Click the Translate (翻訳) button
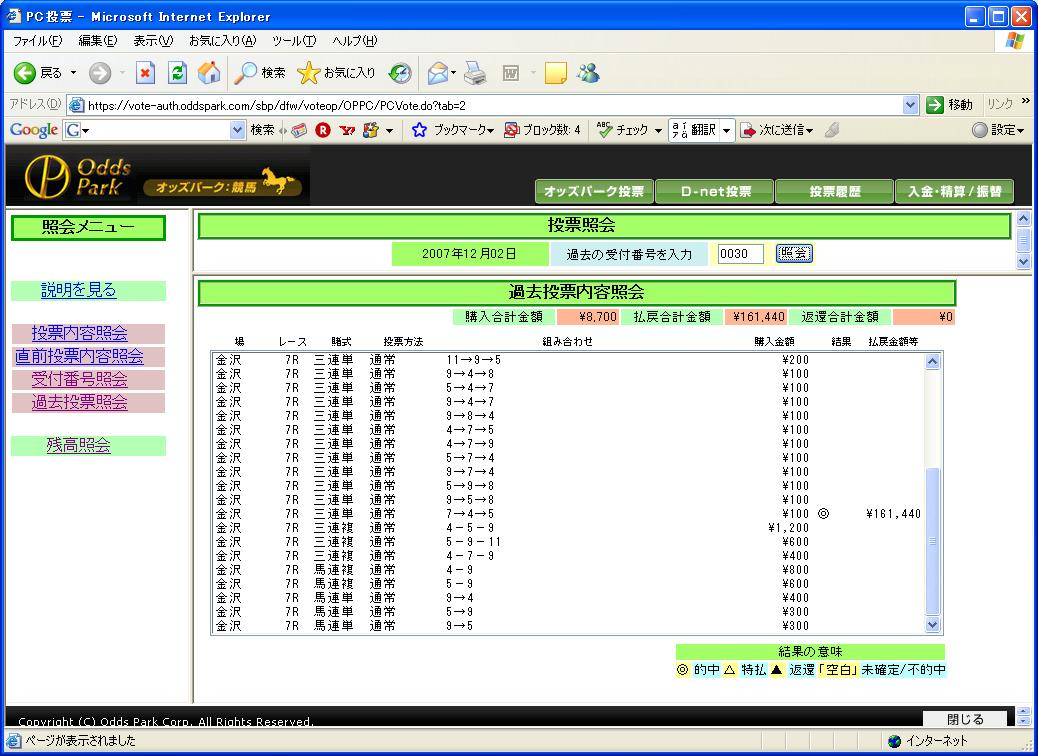This screenshot has width=1038, height=756. [694, 130]
